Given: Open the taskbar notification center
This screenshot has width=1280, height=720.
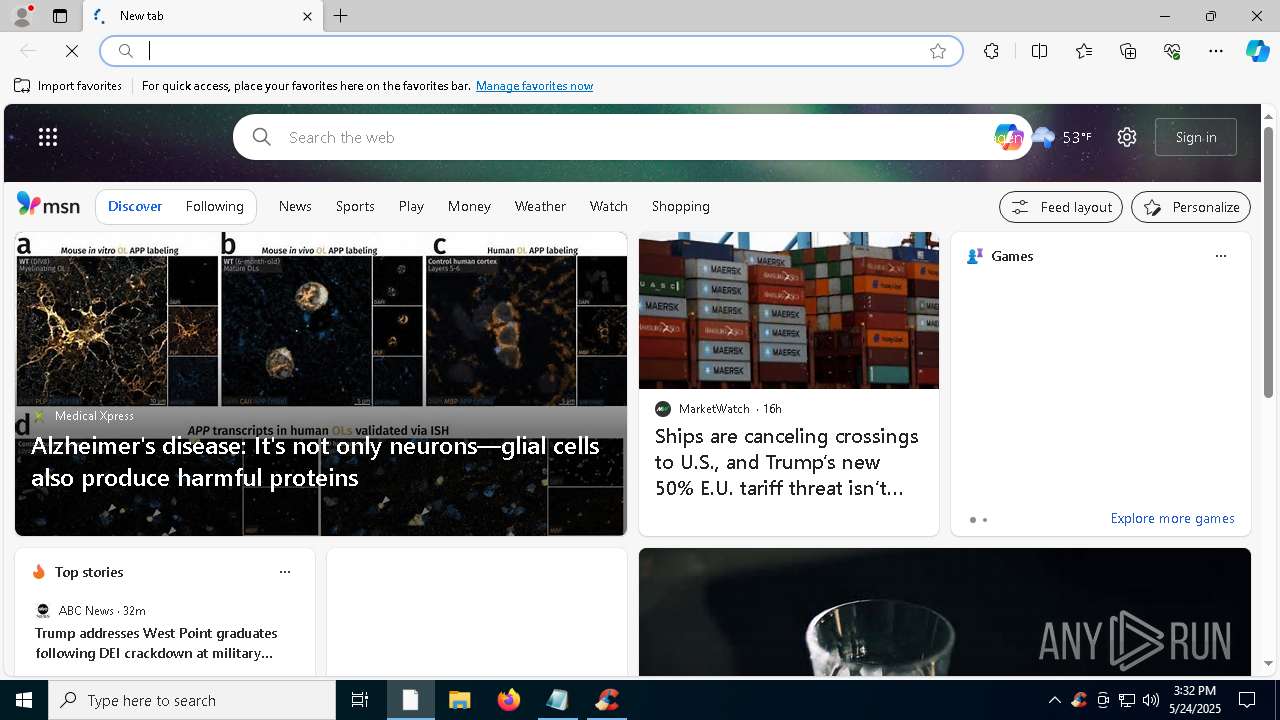Looking at the screenshot, I should 1247,700.
